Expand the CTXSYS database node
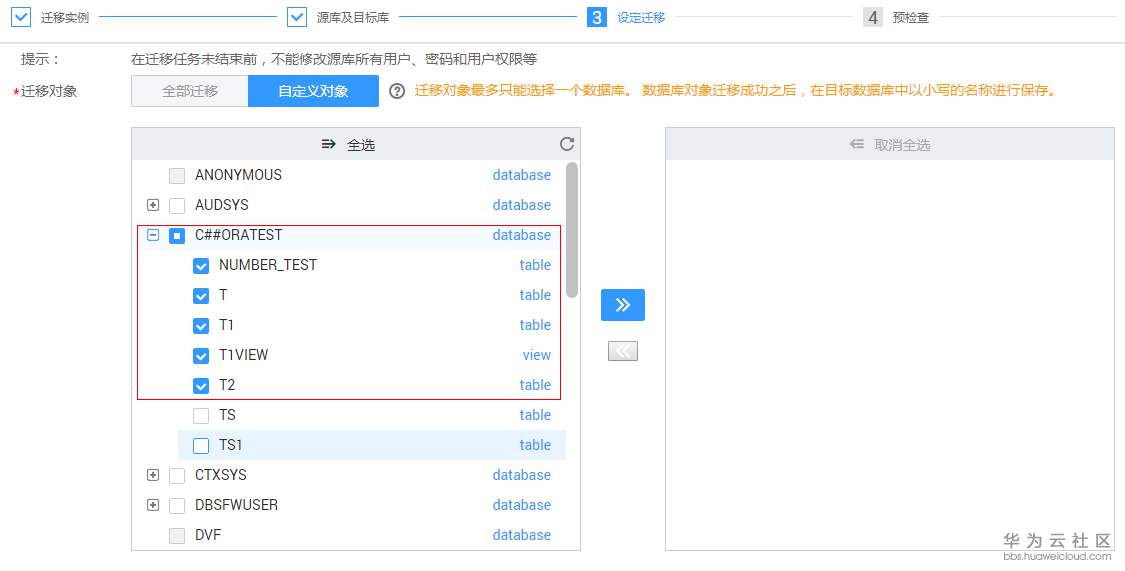Image resolution: width=1125 pixels, height=571 pixels. 153,475
